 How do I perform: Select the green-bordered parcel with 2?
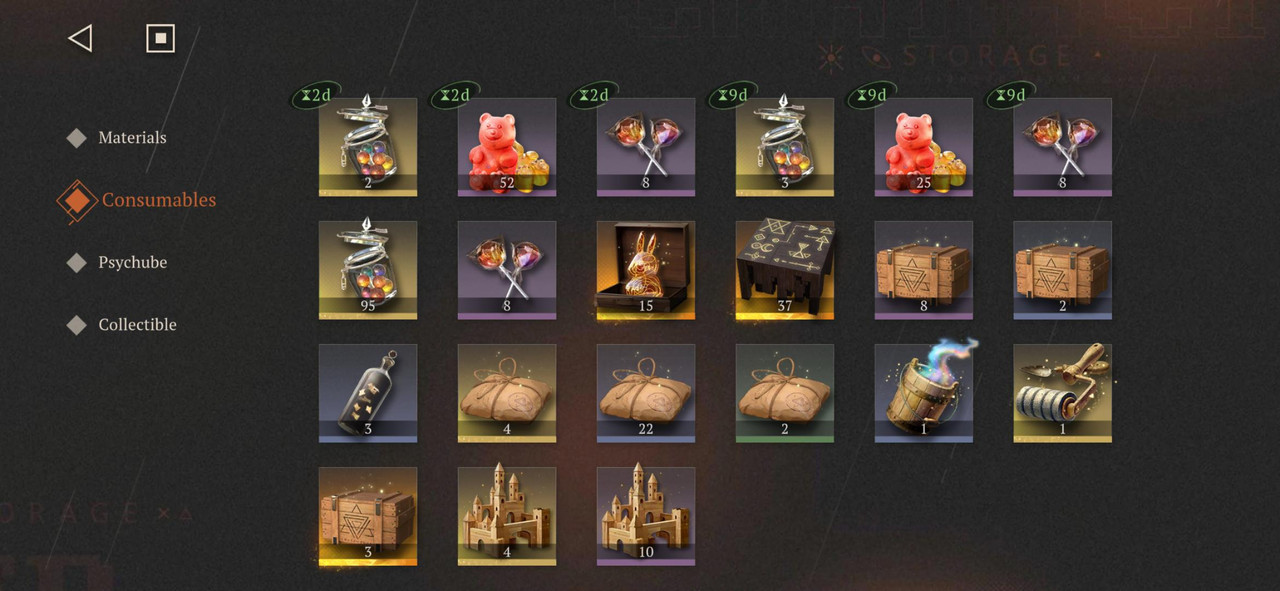[785, 393]
